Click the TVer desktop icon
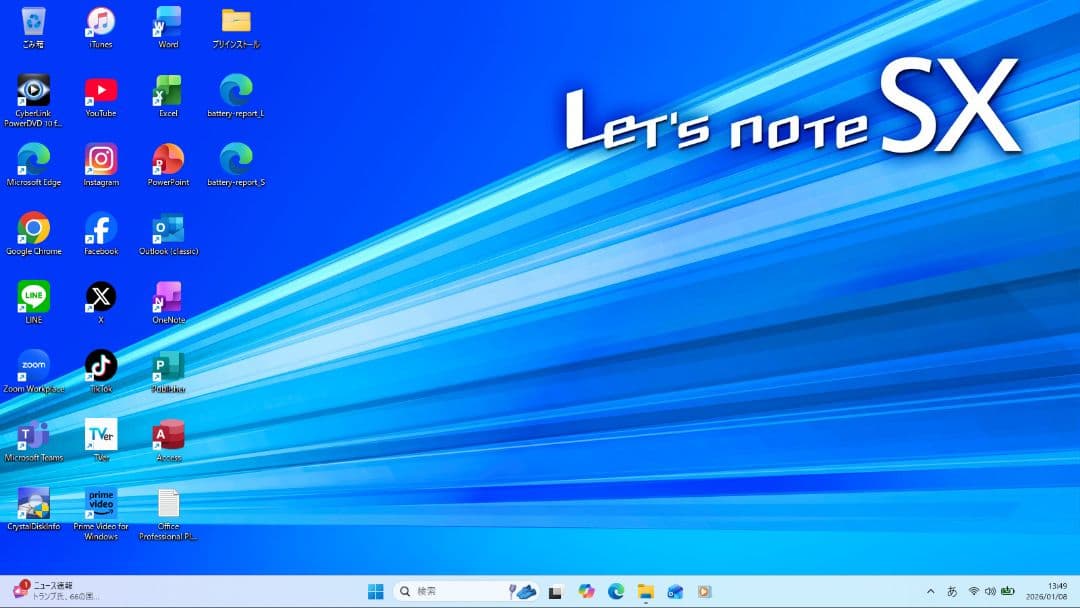The width and height of the screenshot is (1080, 608). 101,435
